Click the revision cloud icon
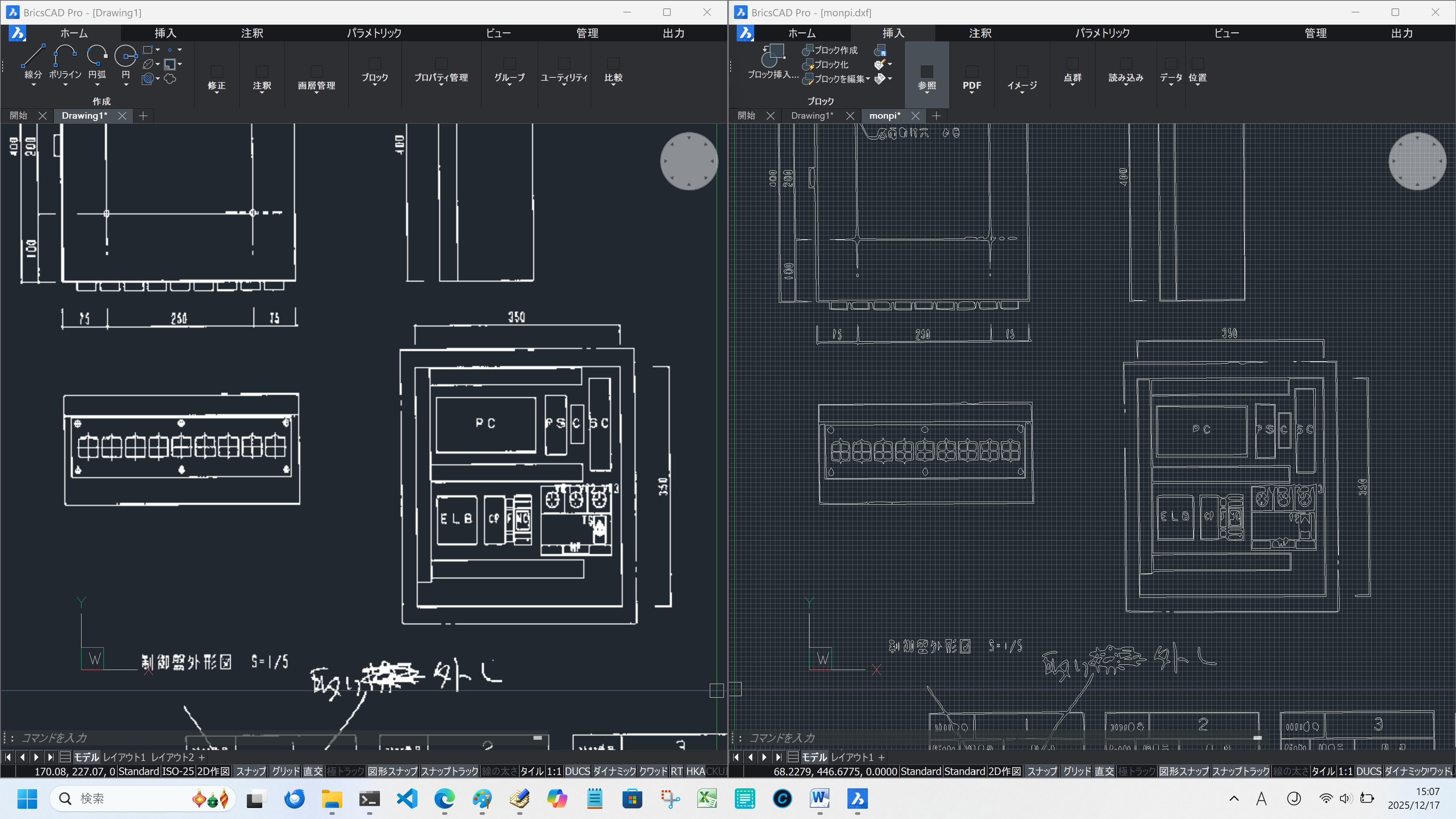1456x819 pixels. 169,79
